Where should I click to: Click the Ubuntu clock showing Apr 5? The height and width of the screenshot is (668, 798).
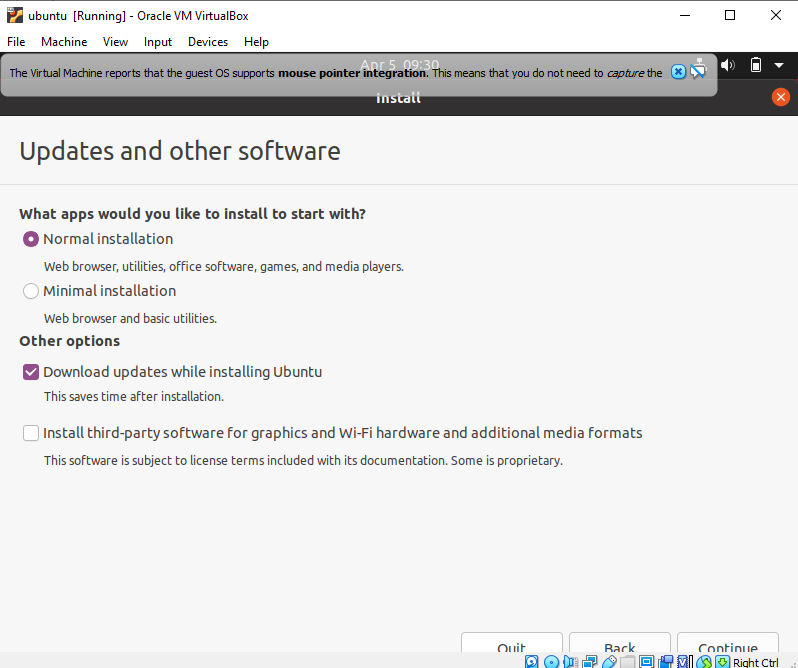click(399, 65)
